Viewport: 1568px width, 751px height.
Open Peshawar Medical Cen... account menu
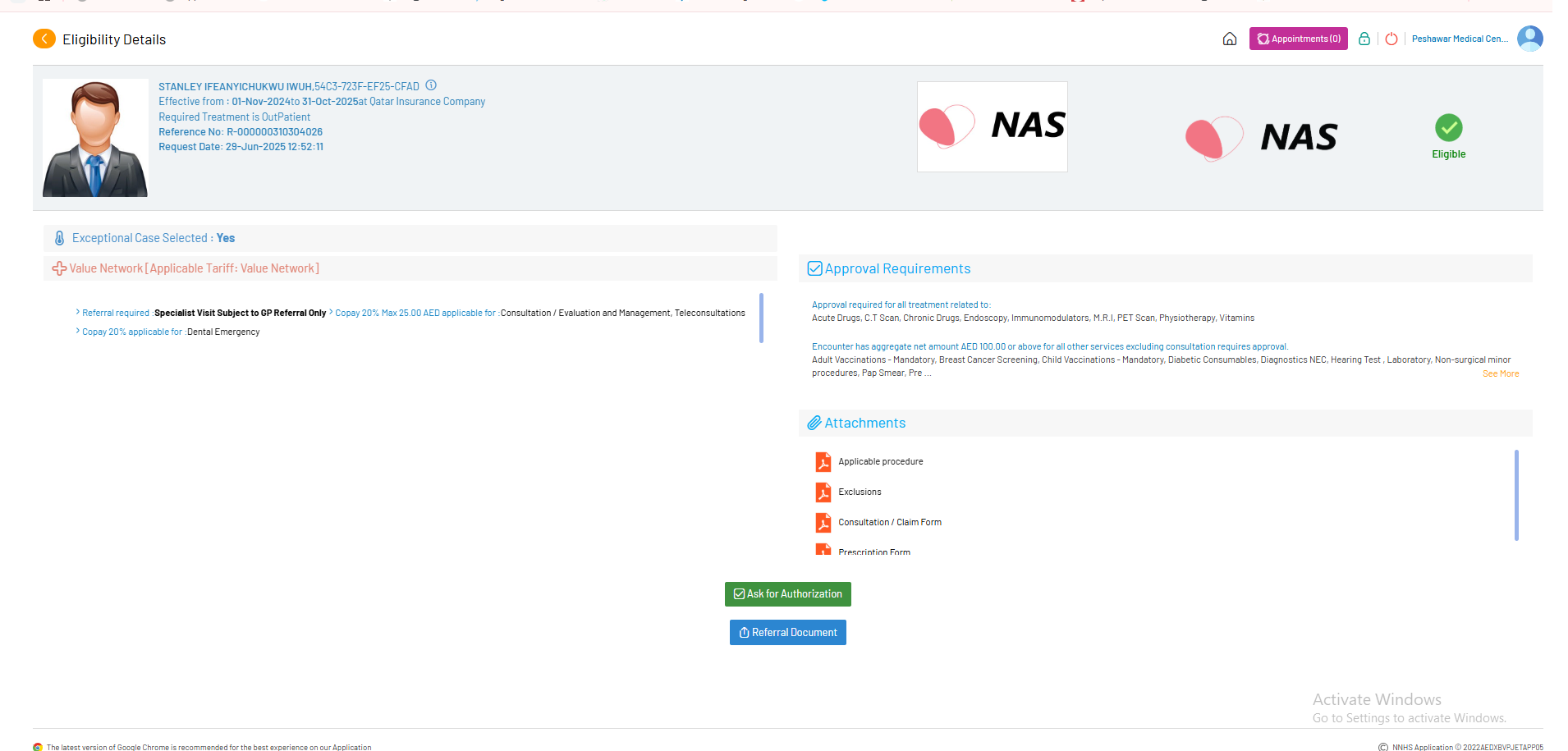pyautogui.click(x=1459, y=39)
